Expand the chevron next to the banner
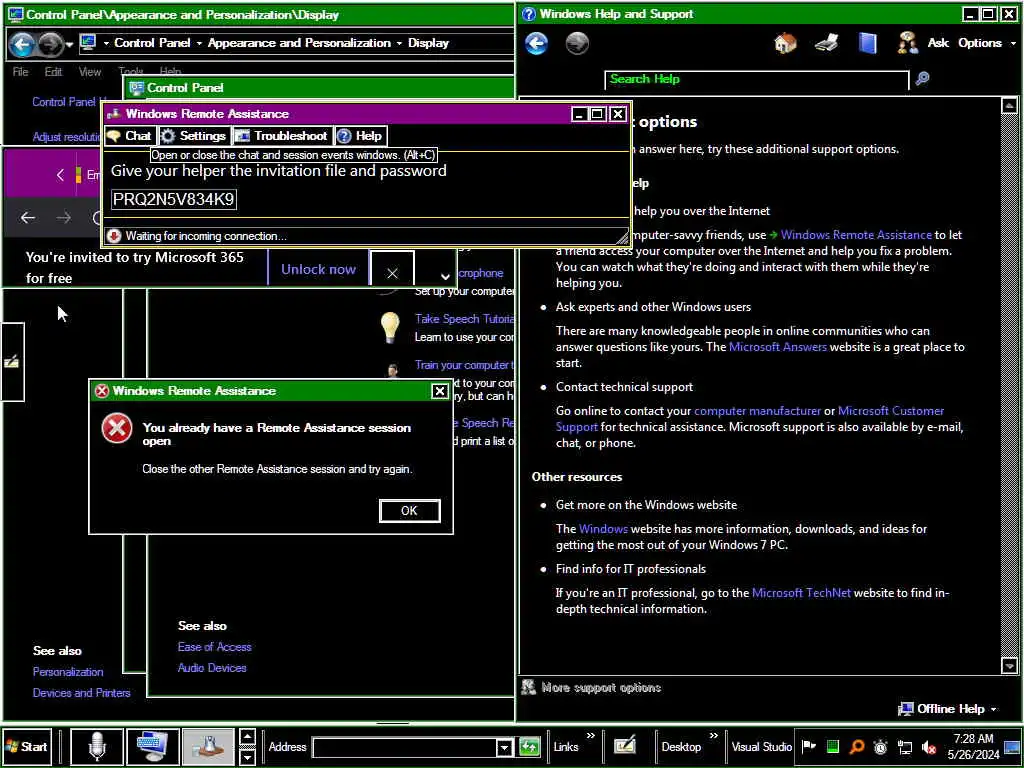Viewport: 1024px width, 768px height. [445, 276]
